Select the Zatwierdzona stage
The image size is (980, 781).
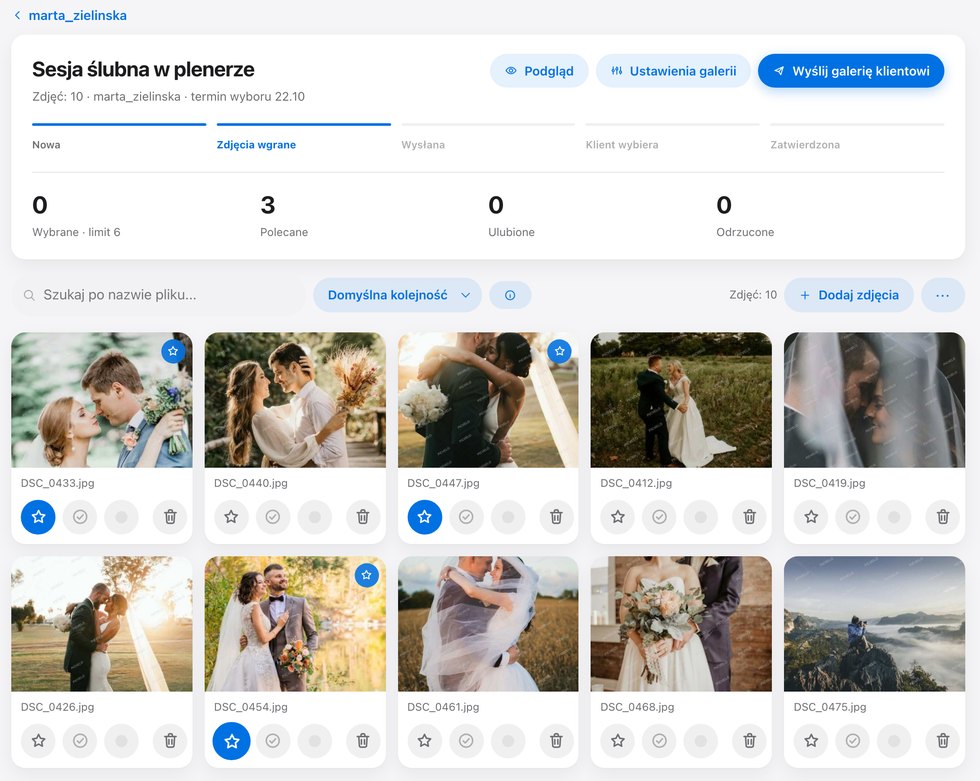click(x=857, y=137)
